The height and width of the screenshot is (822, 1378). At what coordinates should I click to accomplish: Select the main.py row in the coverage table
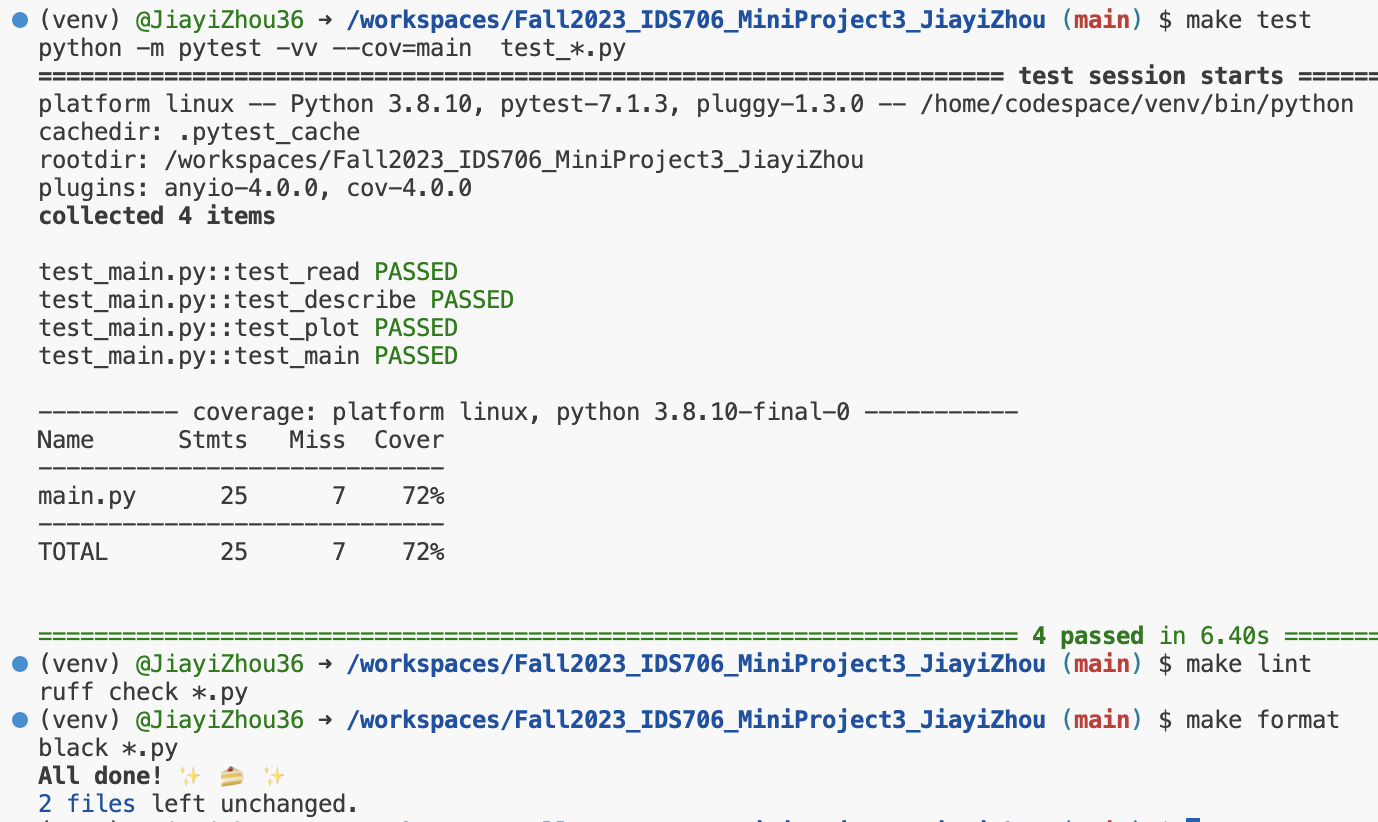coord(240,495)
